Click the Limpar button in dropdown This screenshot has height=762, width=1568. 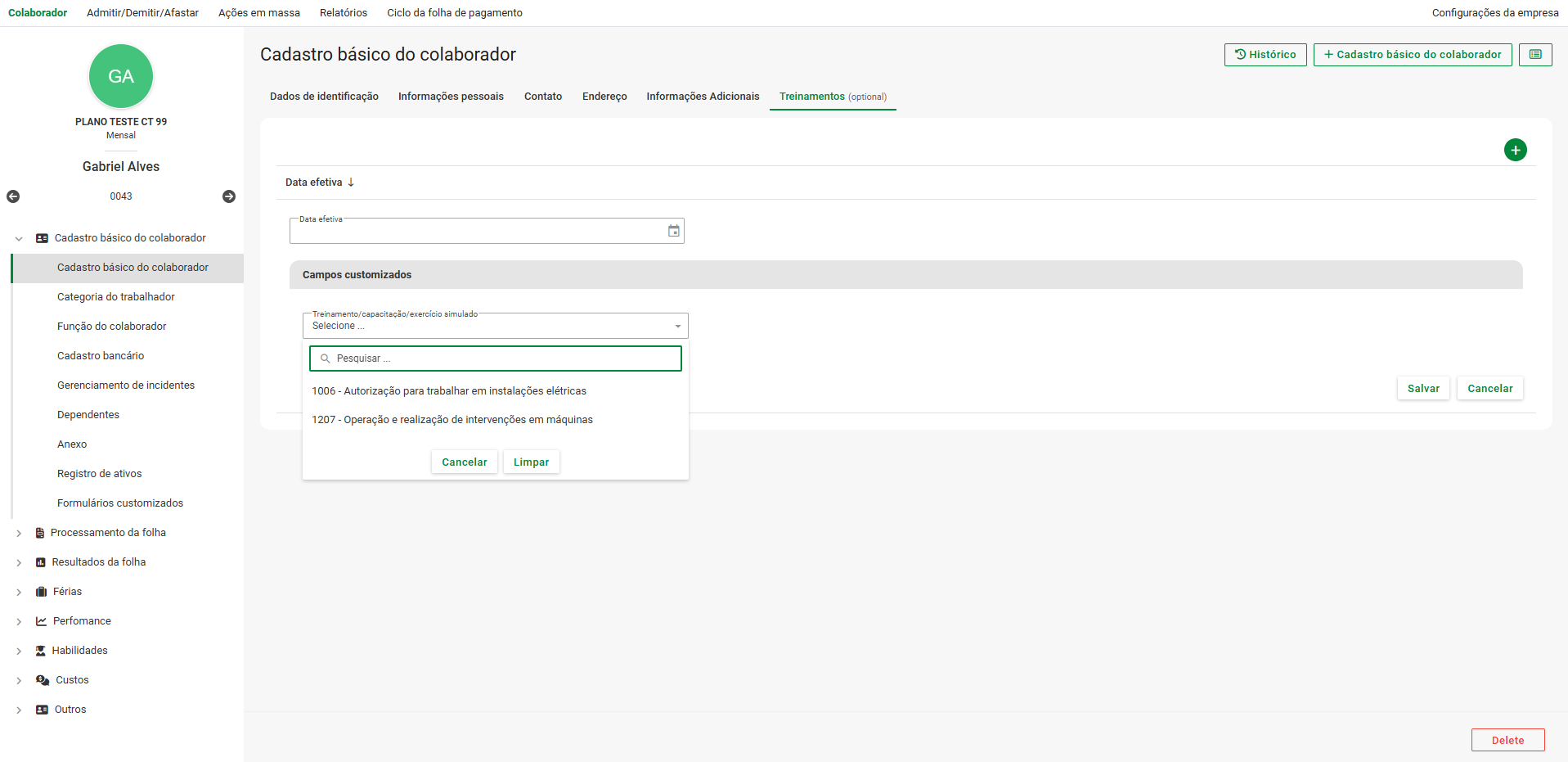point(531,462)
